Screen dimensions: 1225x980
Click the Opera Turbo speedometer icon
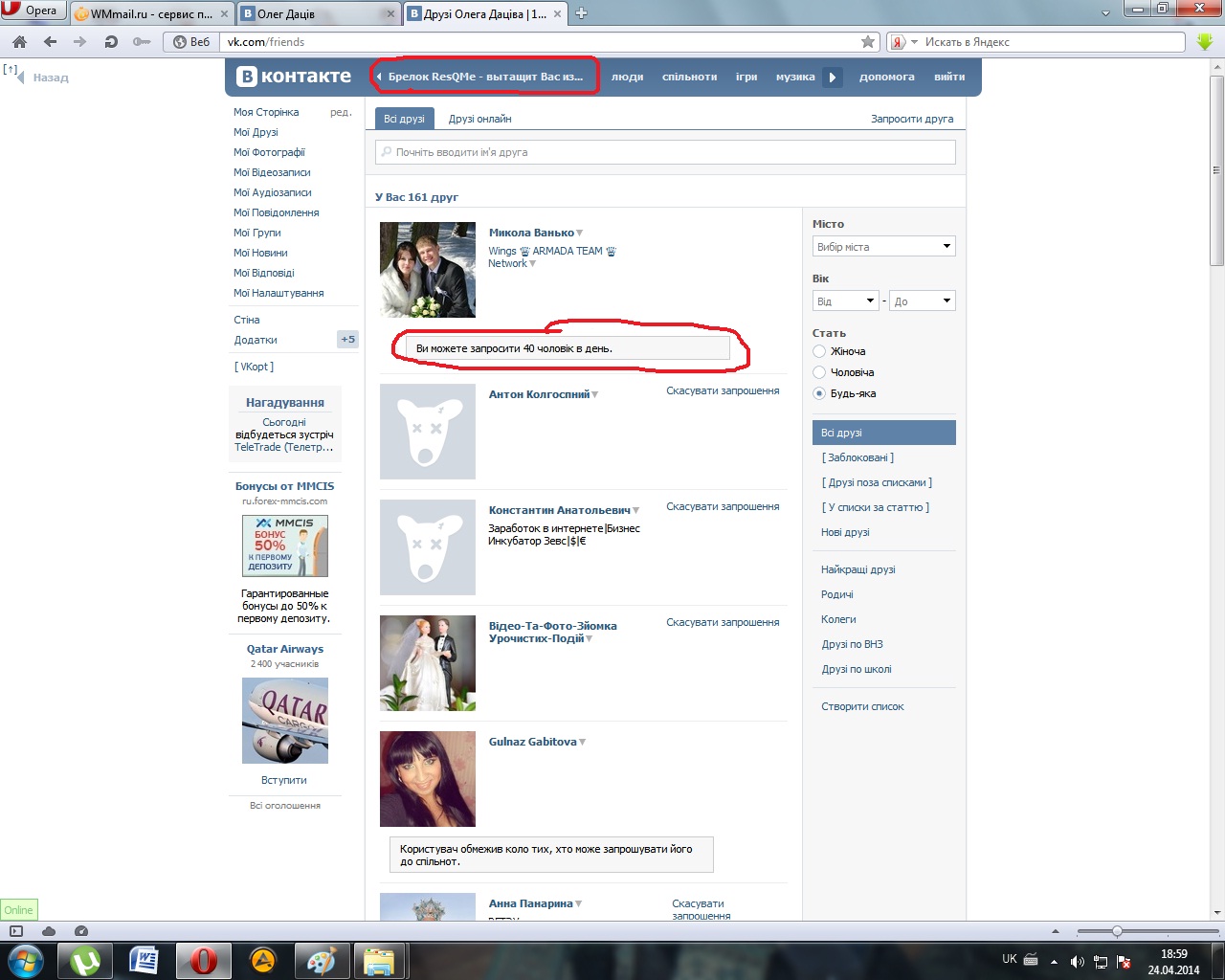coord(81,931)
